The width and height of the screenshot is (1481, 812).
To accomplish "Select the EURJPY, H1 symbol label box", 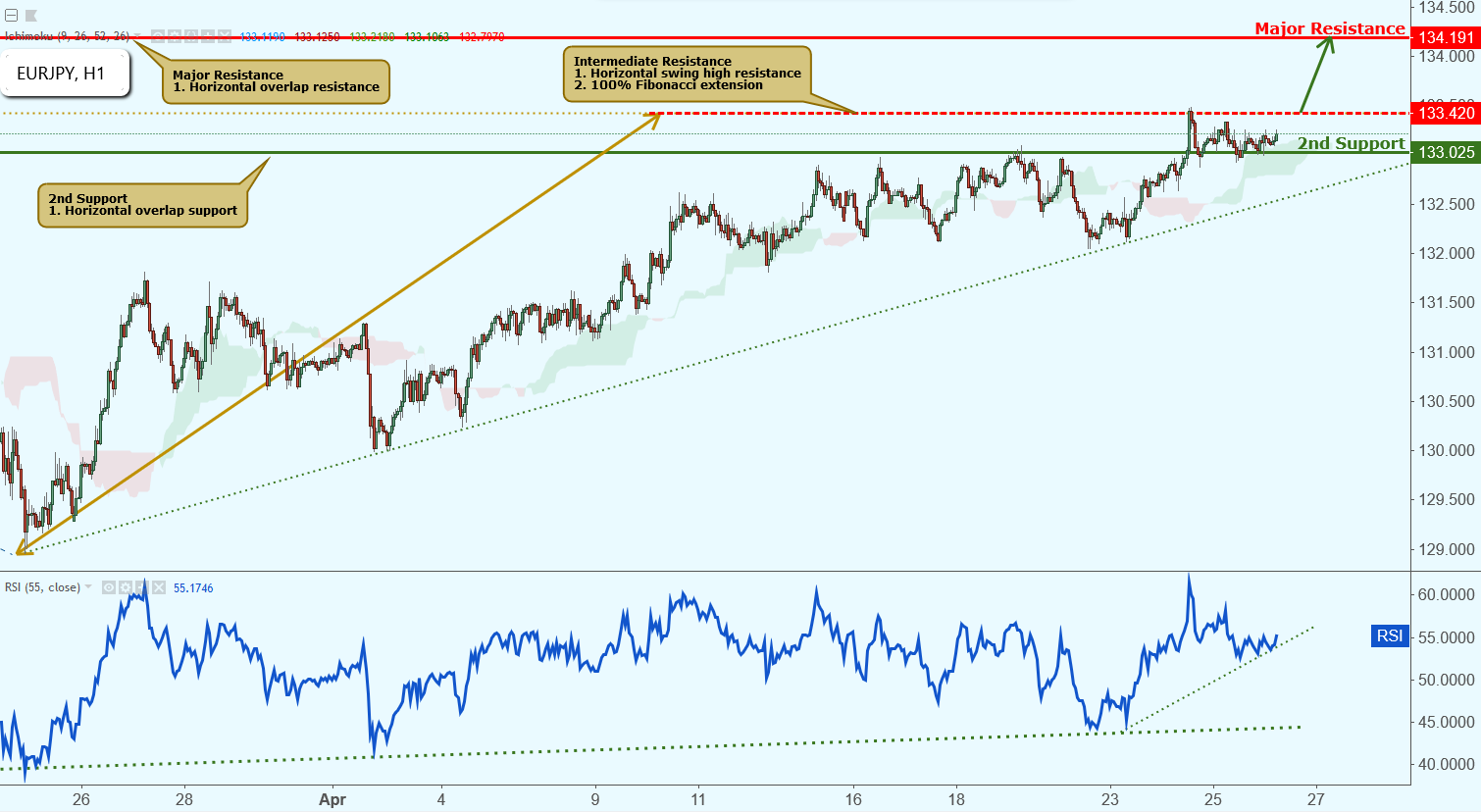I will coord(65,74).
